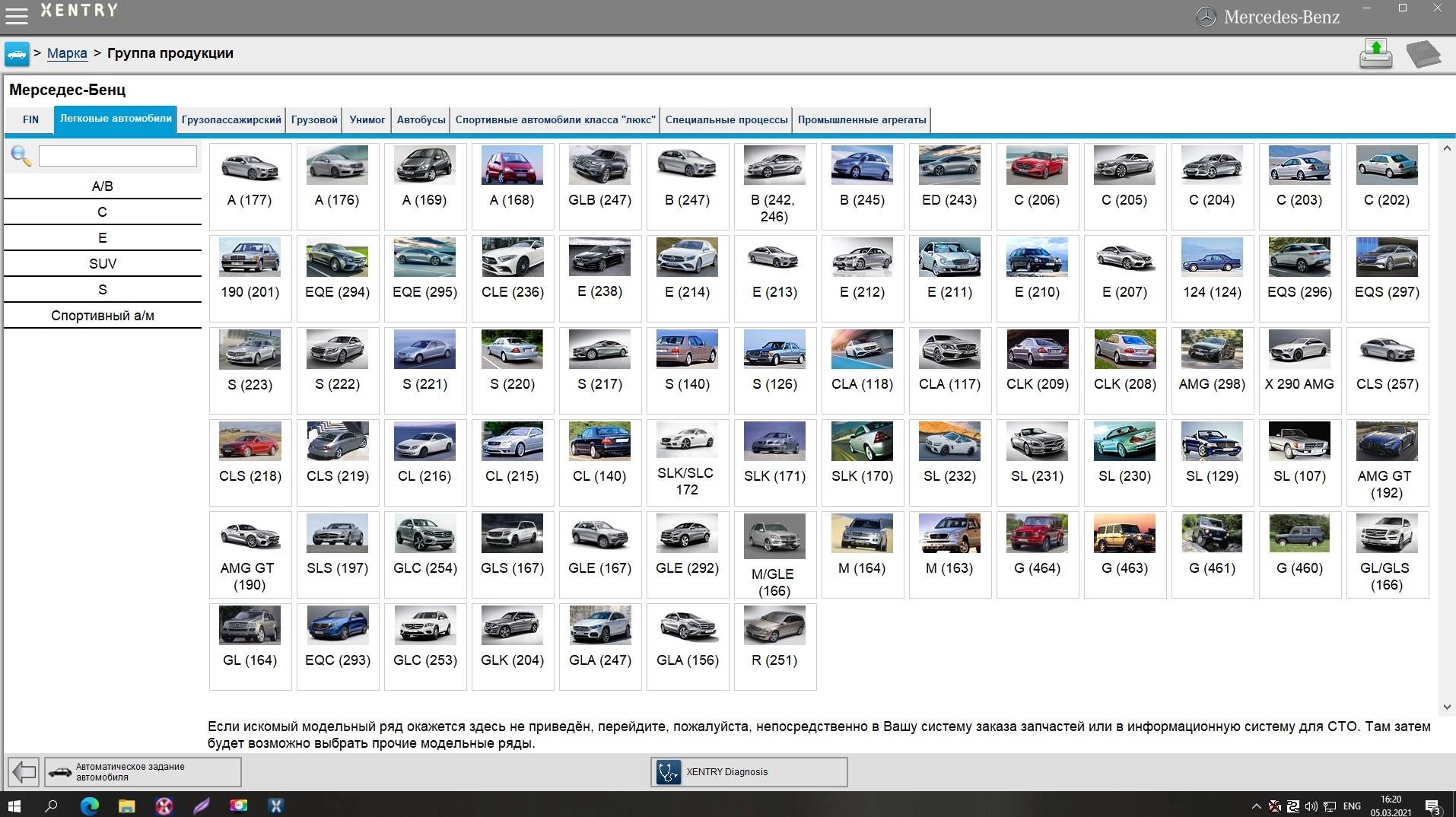Open the ENG language indicator
Screen dimensions: 1456x817
click(1352, 806)
